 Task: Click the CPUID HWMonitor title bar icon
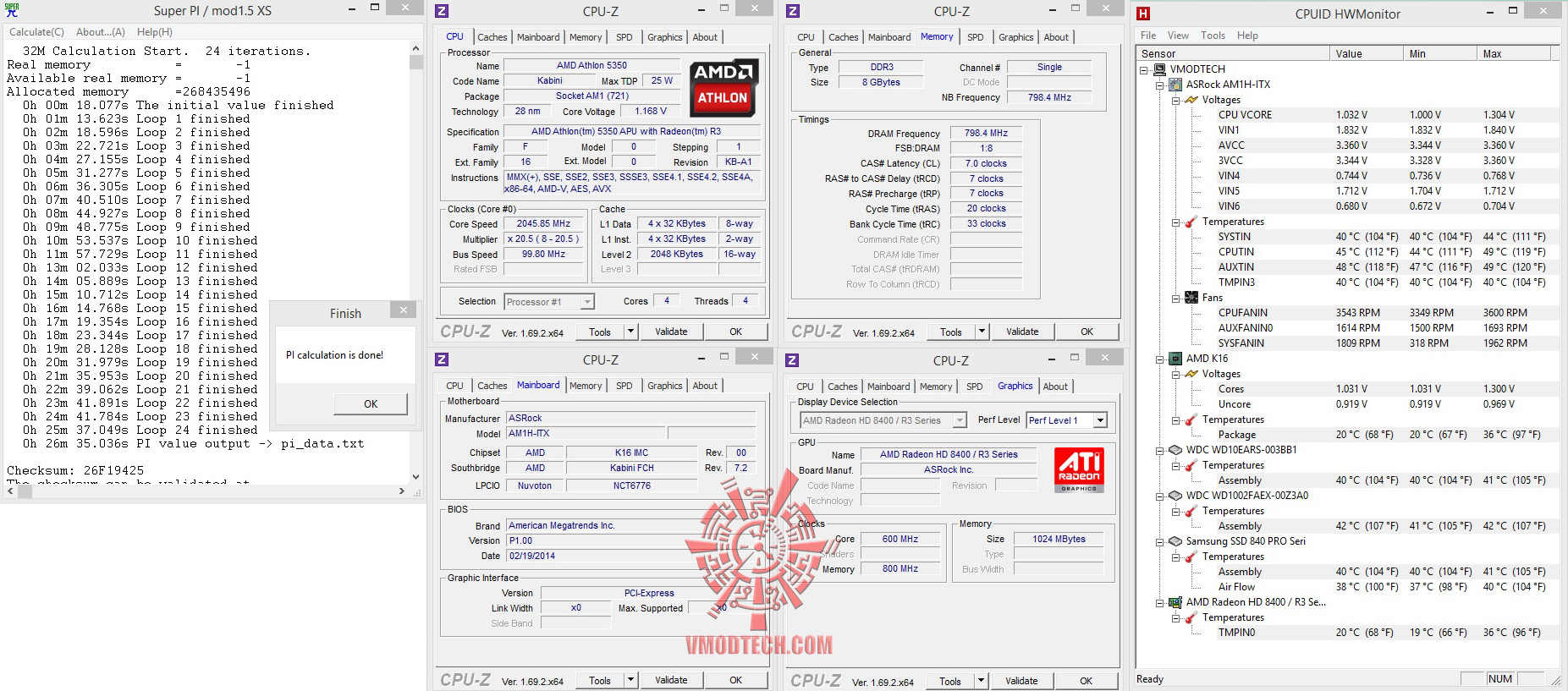pos(1143,14)
